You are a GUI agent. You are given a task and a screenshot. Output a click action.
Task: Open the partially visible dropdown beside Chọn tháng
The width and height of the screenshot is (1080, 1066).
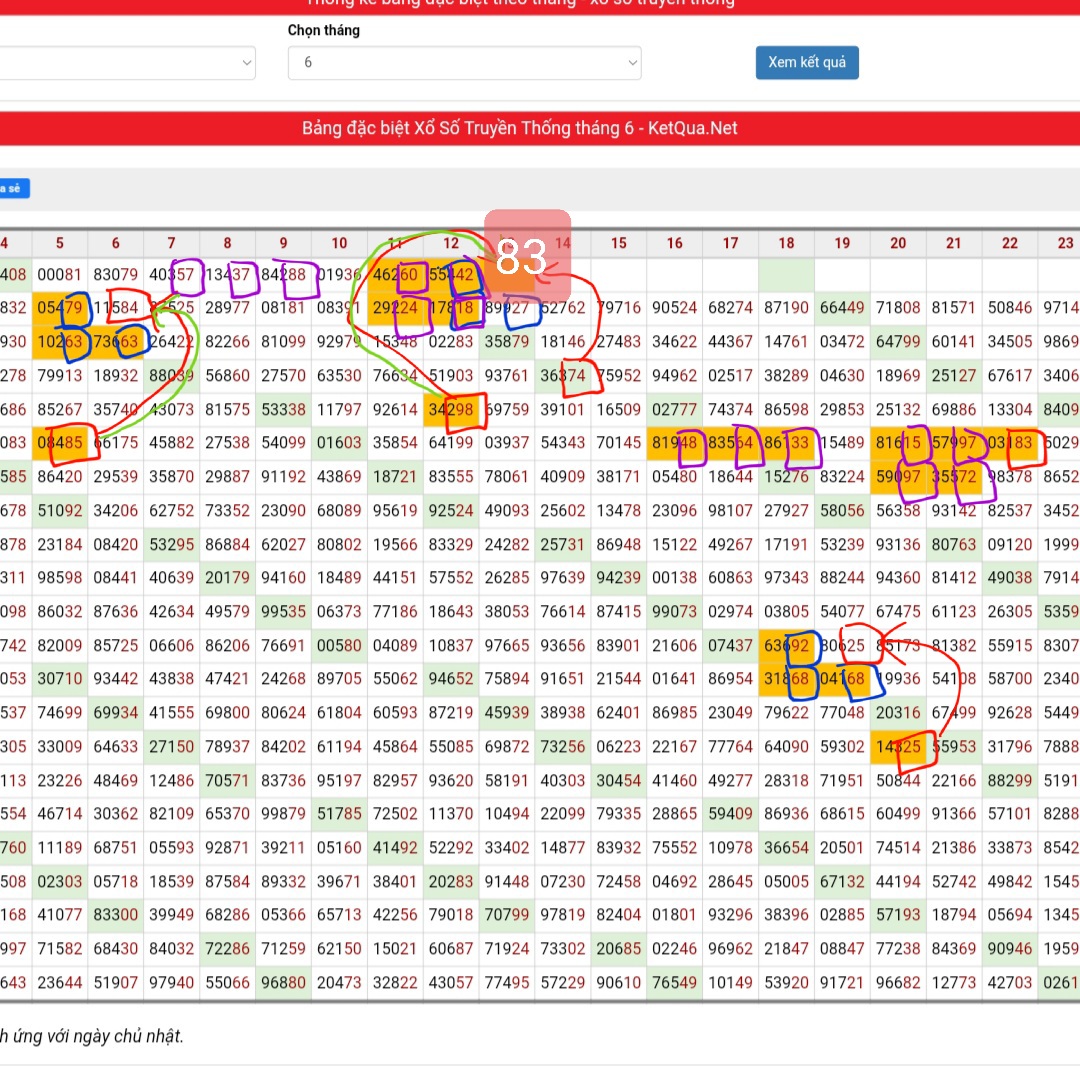[127, 63]
